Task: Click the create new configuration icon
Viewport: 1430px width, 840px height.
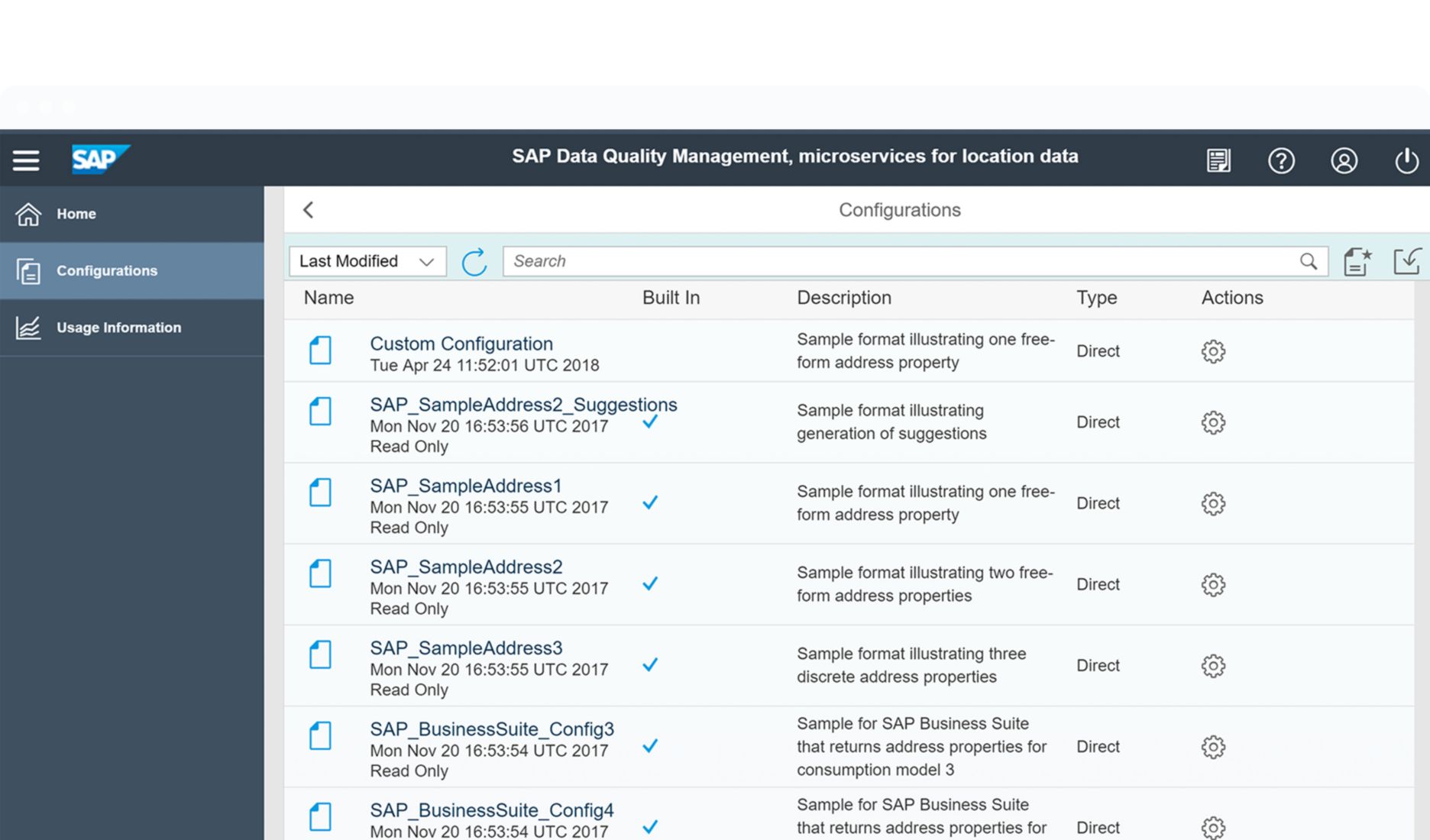Action: click(1357, 262)
